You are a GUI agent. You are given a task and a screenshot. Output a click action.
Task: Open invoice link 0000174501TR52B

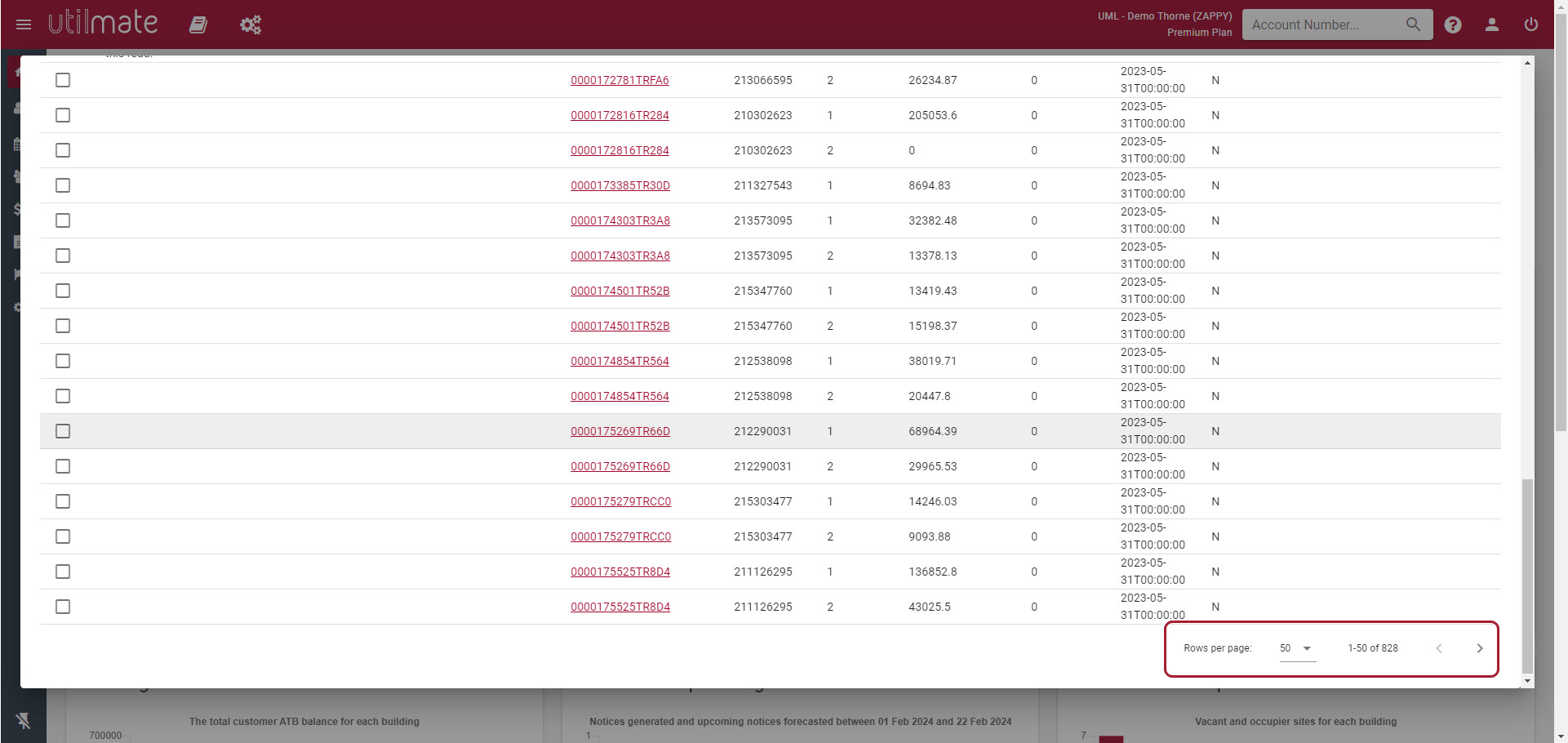coord(620,291)
